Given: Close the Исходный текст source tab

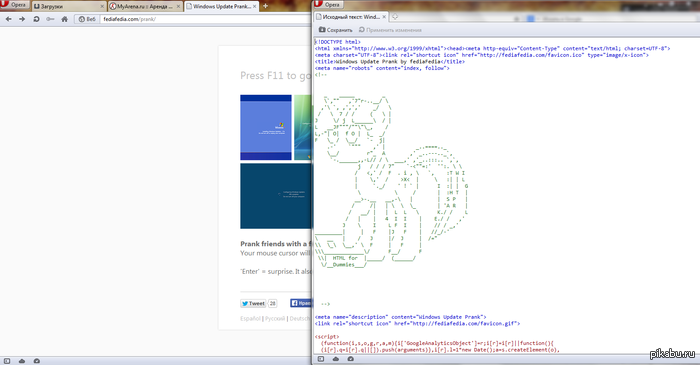Looking at the screenshot, I should point(384,17).
